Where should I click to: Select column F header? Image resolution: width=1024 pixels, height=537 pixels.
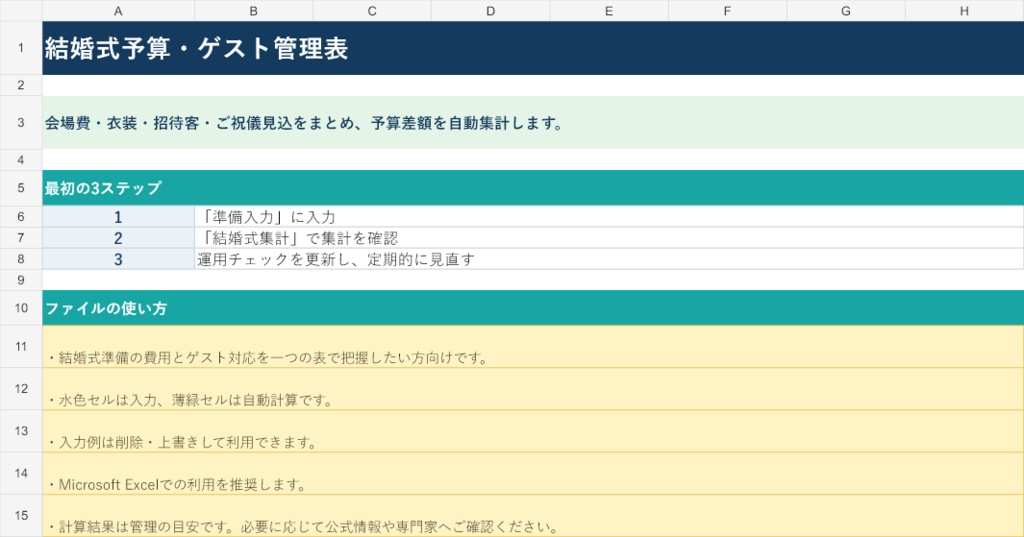pos(728,10)
